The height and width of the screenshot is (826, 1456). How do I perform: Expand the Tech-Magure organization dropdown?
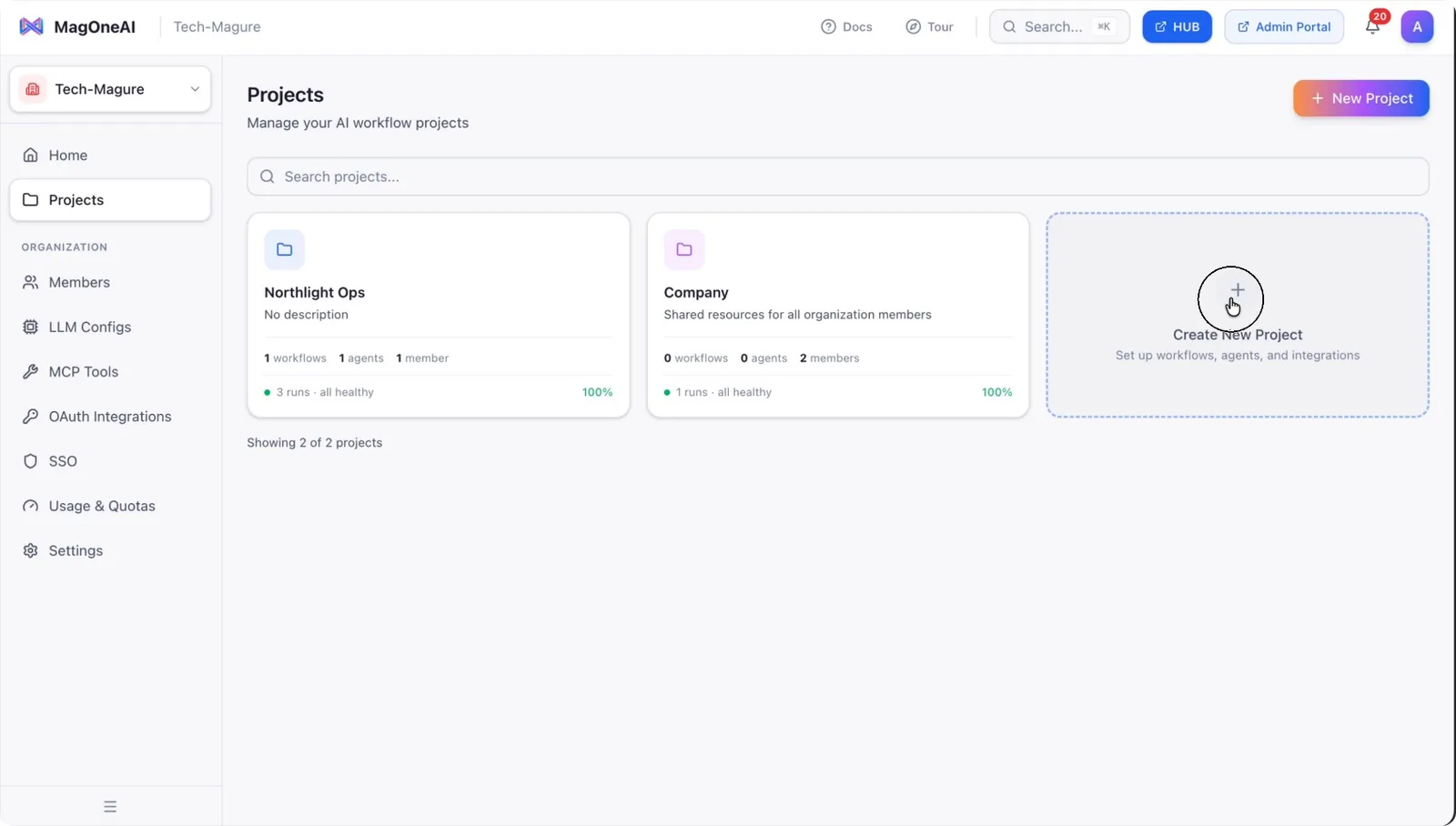[x=110, y=89]
